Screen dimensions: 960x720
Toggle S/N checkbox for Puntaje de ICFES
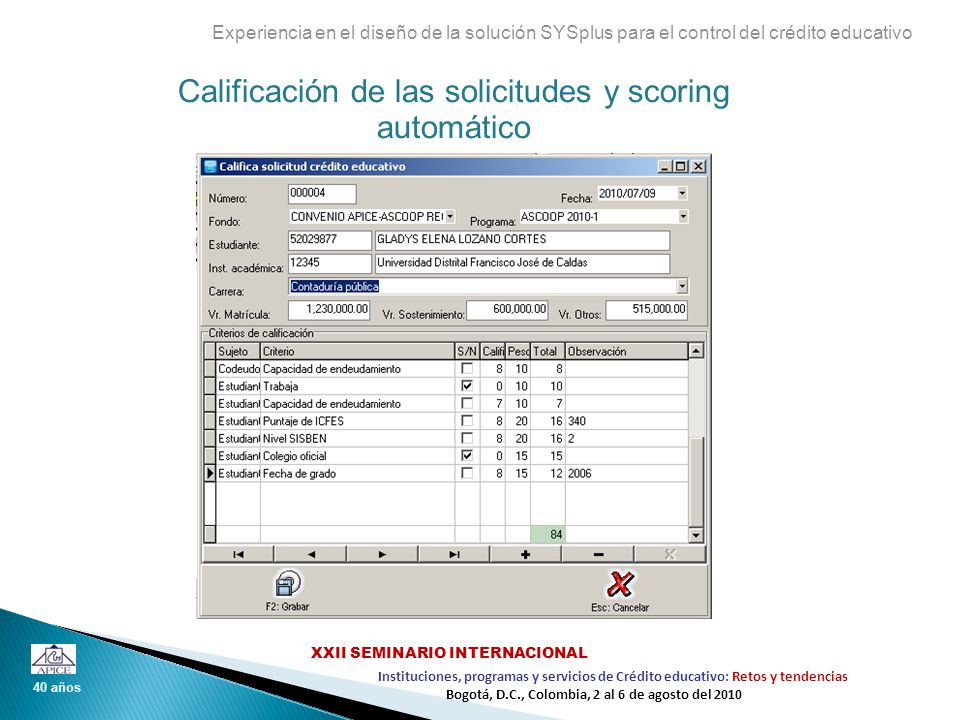pyautogui.click(x=467, y=421)
